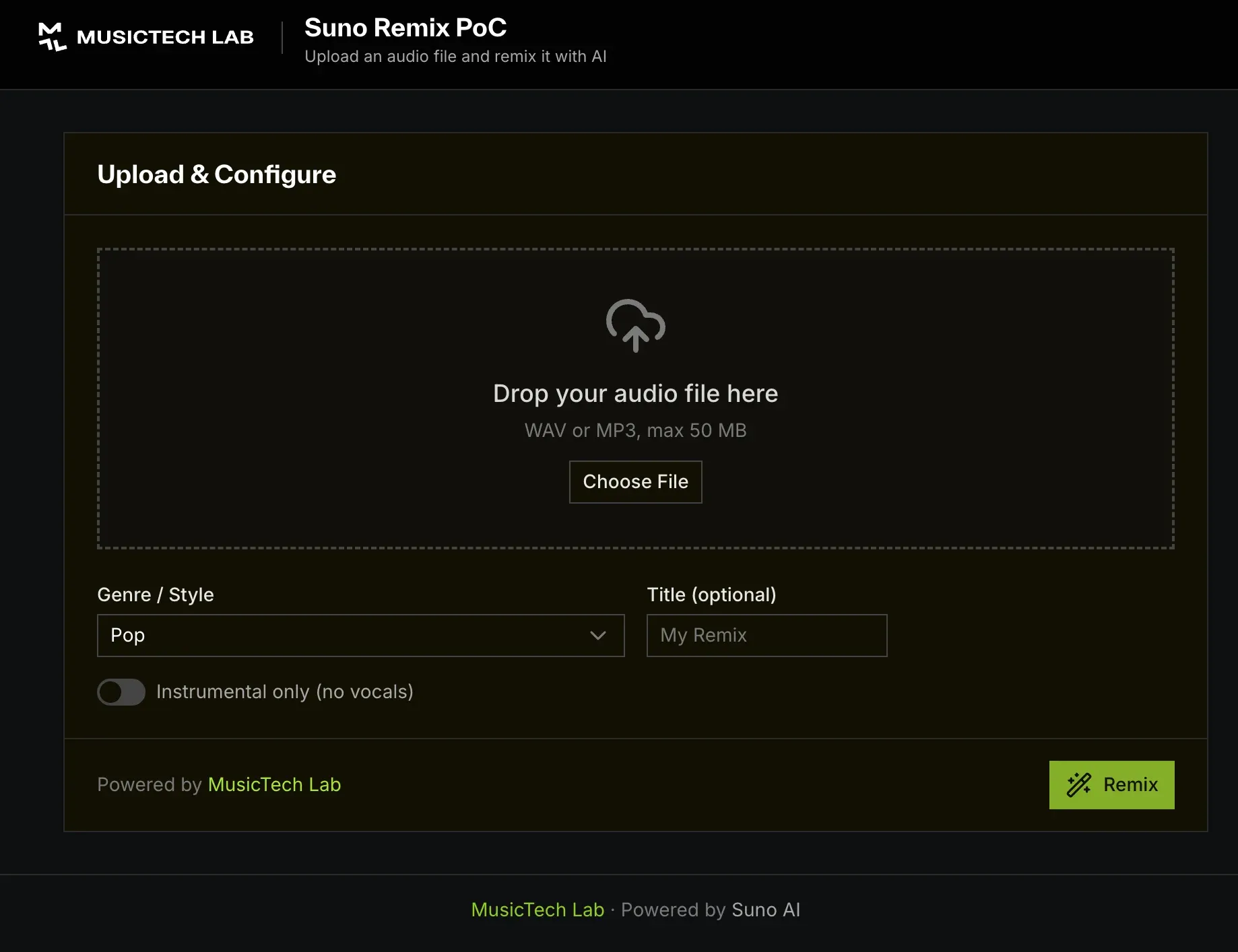Click the MUSICTECH LAB header wordmark

[x=165, y=37]
